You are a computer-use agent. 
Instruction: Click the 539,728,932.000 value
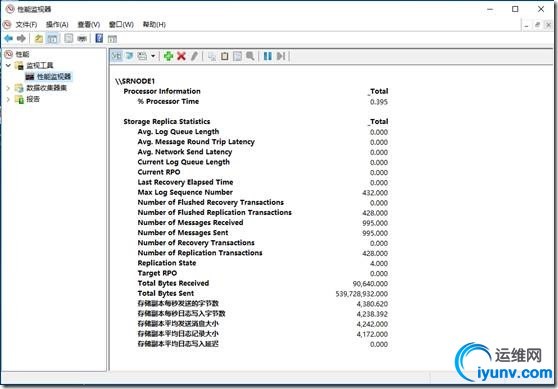tap(362, 294)
